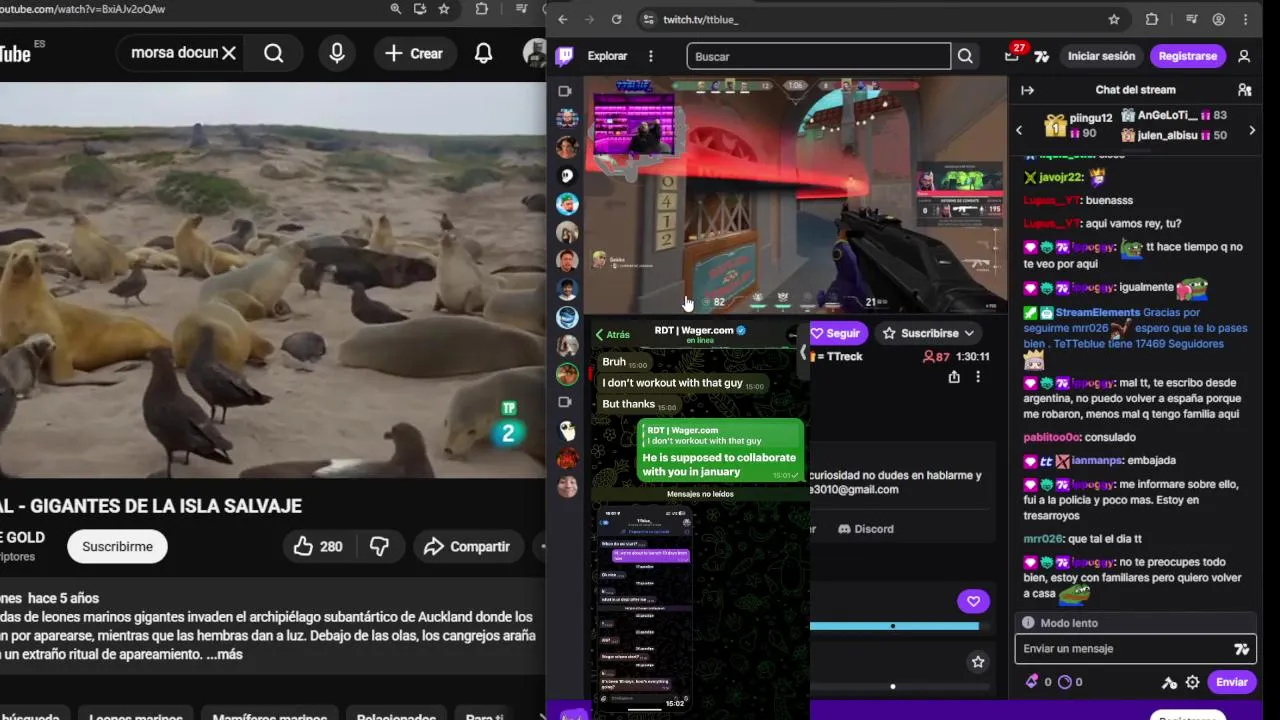Send chat message with Enviar
Image resolution: width=1280 pixels, height=720 pixels.
[1231, 682]
